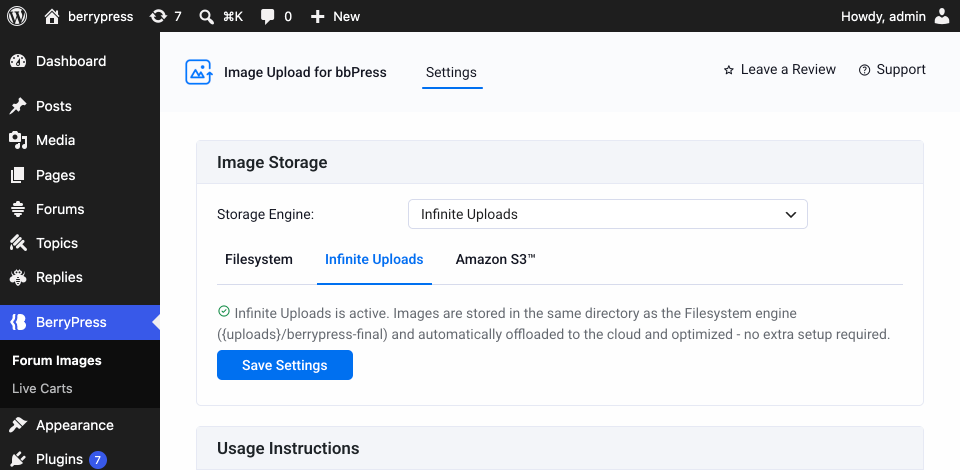The width and height of the screenshot is (960, 470).
Task: Click the Pages icon in sidebar
Action: coord(18,175)
